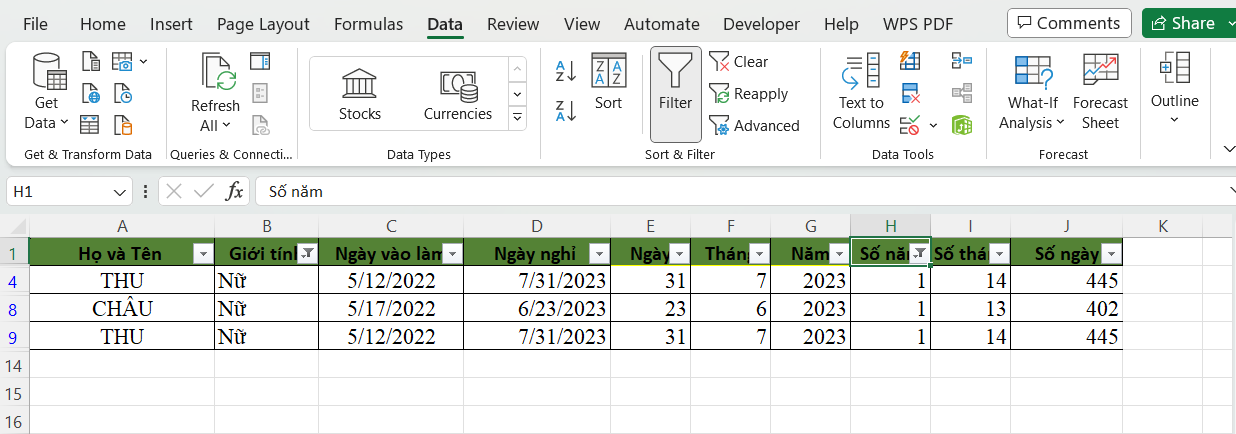This screenshot has height=434, width=1236.
Task: Reapply the filter
Action: click(x=749, y=94)
